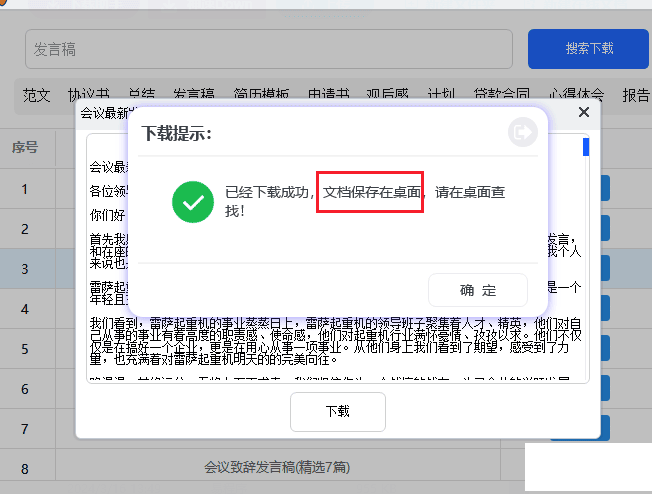Click the preview's vertical scrollbar thumb

click(585, 147)
